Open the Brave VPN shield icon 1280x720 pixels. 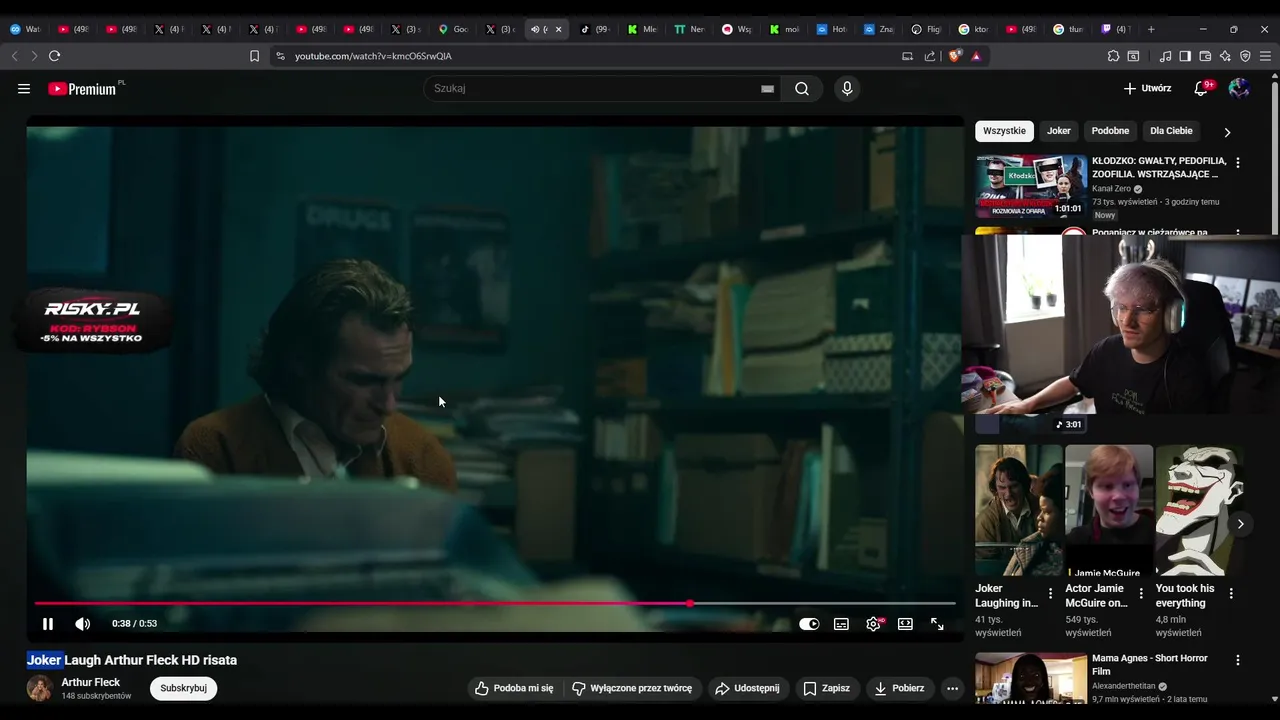[1245, 56]
